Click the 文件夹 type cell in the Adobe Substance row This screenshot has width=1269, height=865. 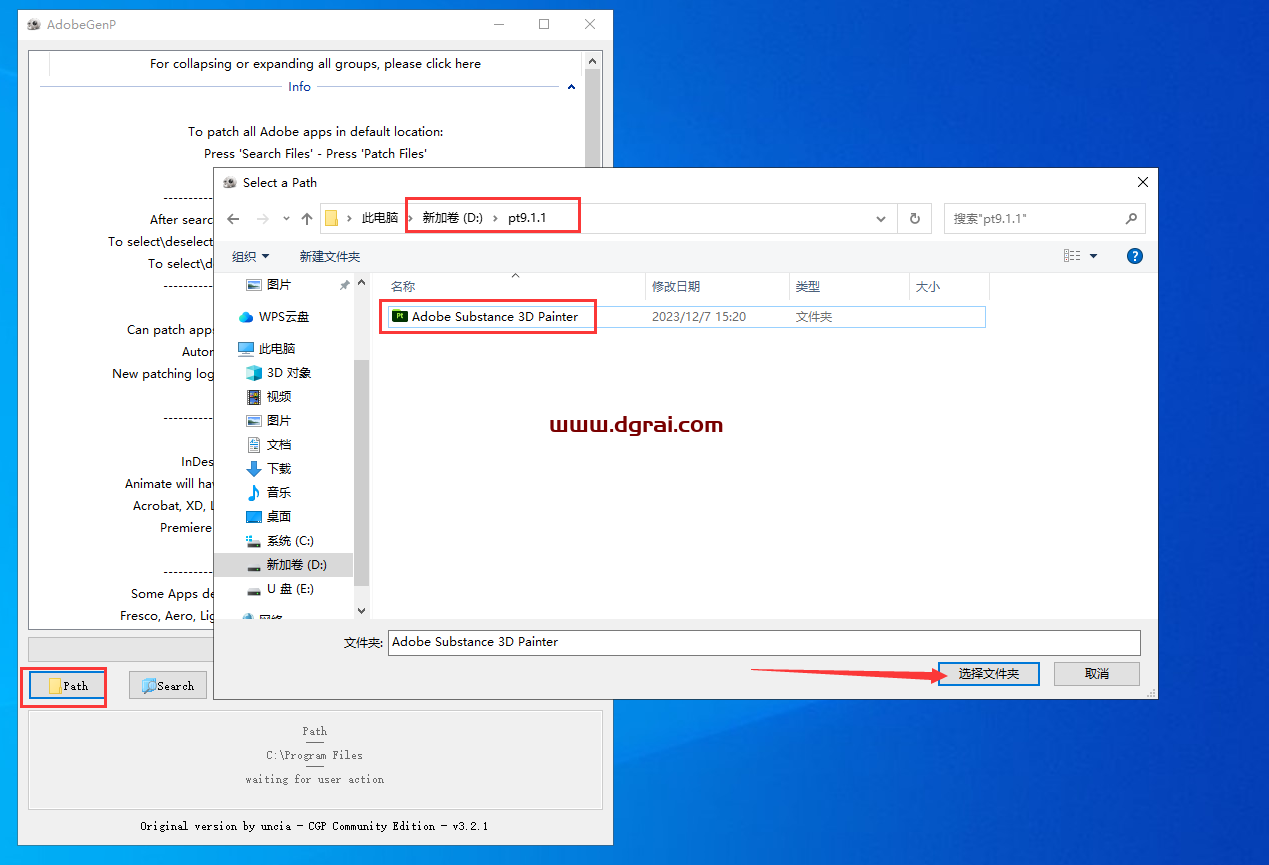pyautogui.click(x=814, y=317)
